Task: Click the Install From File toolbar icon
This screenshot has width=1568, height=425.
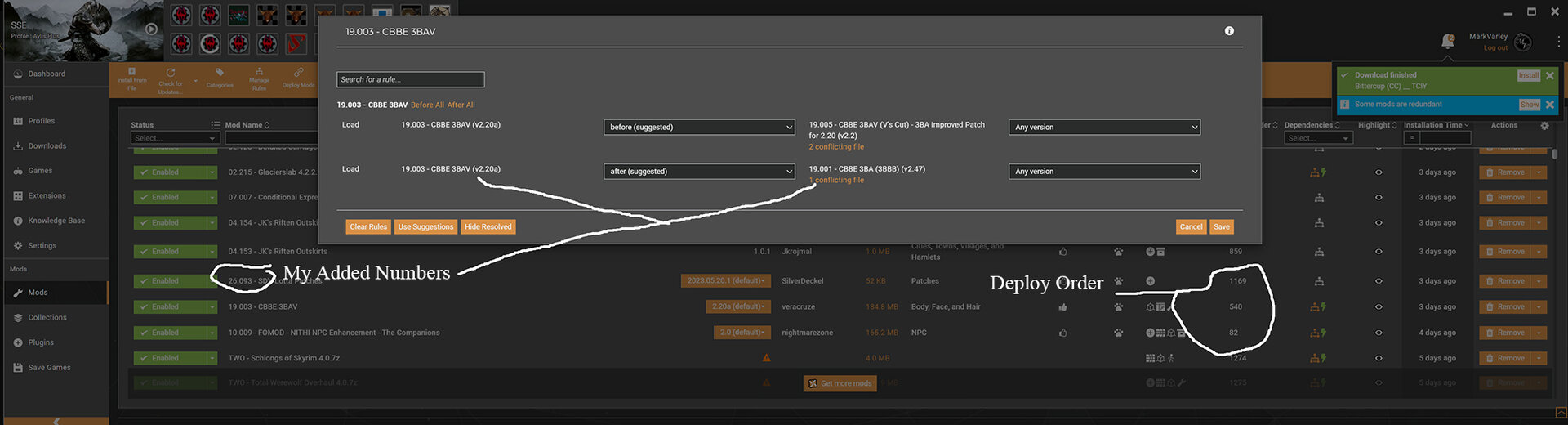Action: click(131, 79)
